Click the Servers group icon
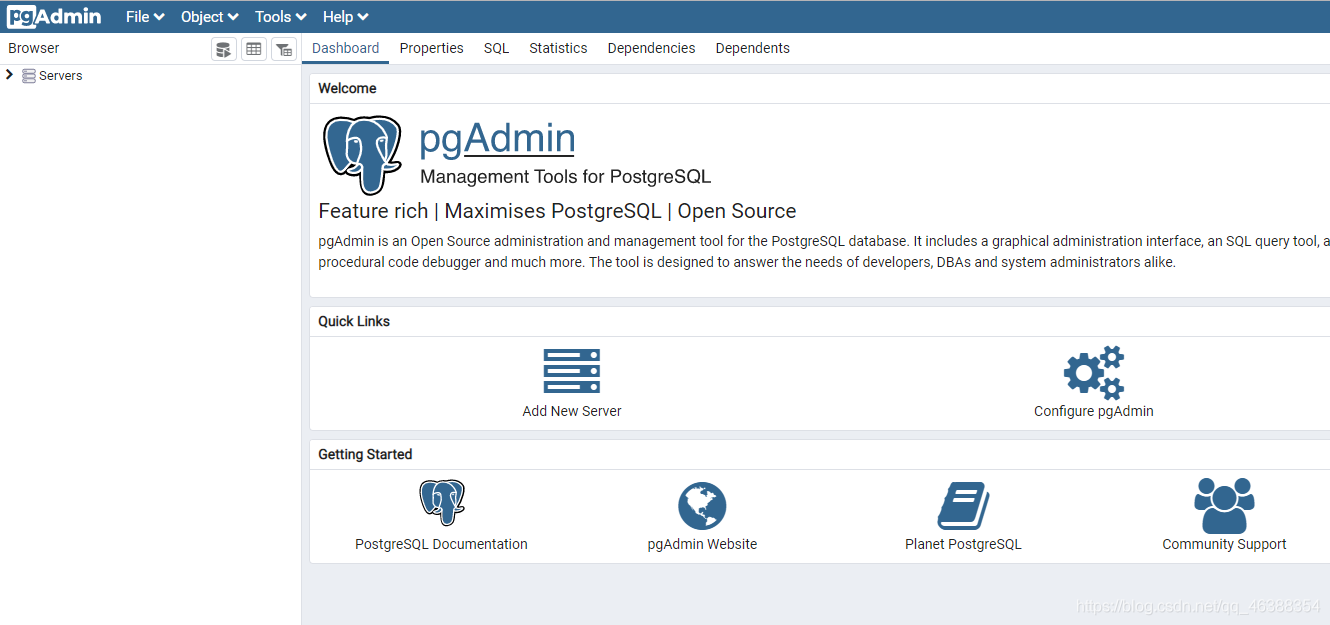Viewport: 1330px width, 625px height. tap(29, 76)
